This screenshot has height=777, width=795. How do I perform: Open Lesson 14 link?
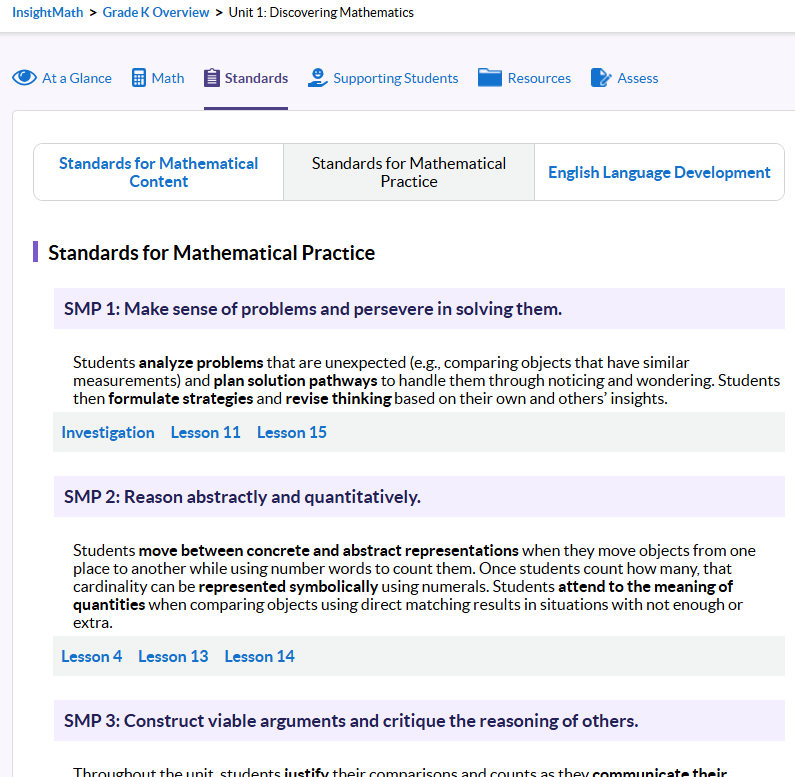[x=259, y=657]
